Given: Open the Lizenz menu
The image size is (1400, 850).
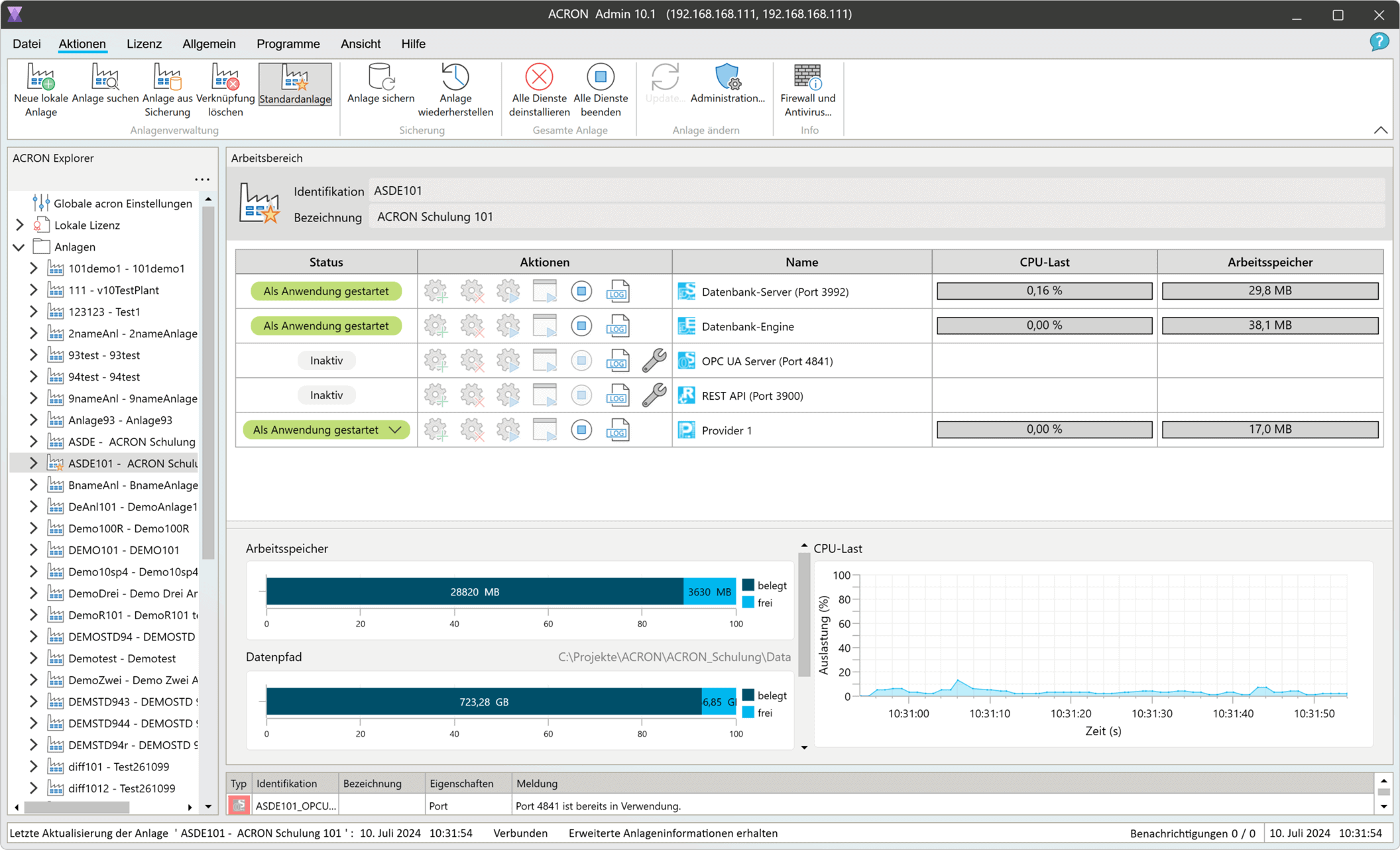Looking at the screenshot, I should [x=144, y=44].
